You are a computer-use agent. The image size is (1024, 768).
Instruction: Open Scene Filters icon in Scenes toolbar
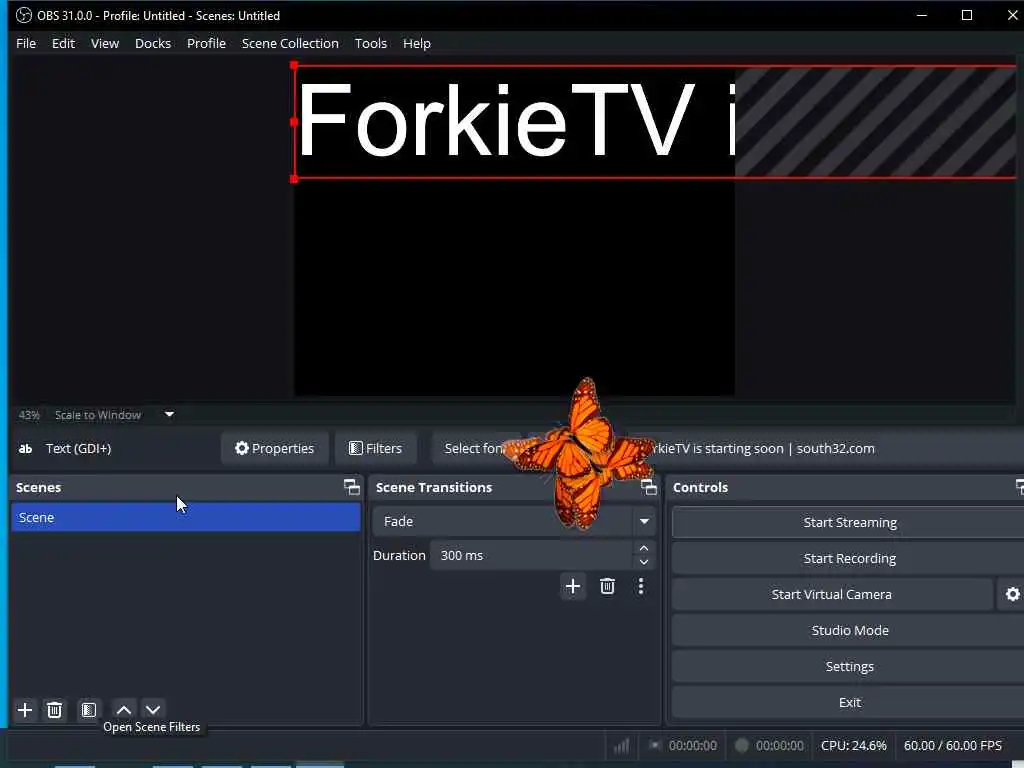point(89,710)
